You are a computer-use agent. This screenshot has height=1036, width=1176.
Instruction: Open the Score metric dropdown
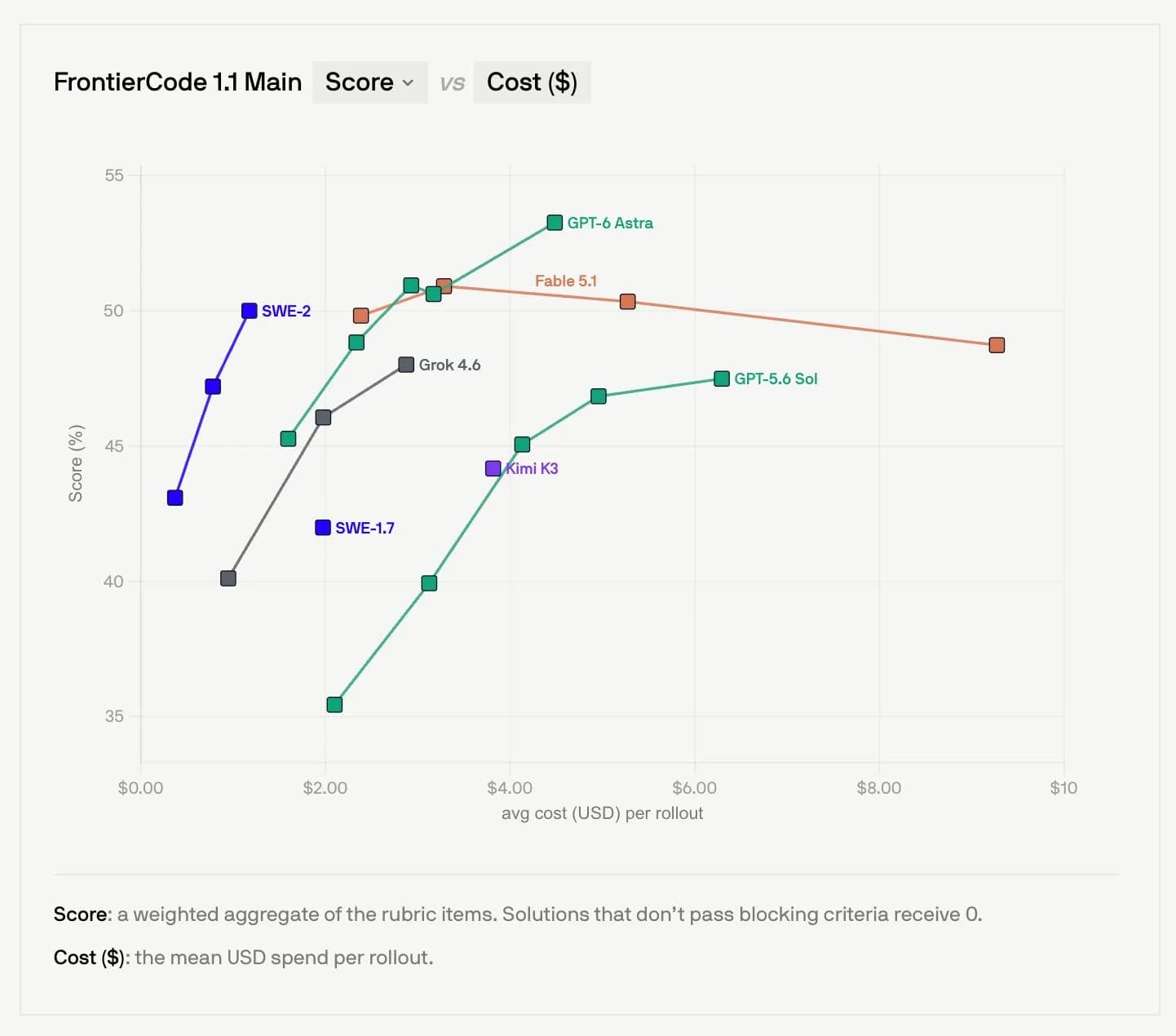(369, 82)
